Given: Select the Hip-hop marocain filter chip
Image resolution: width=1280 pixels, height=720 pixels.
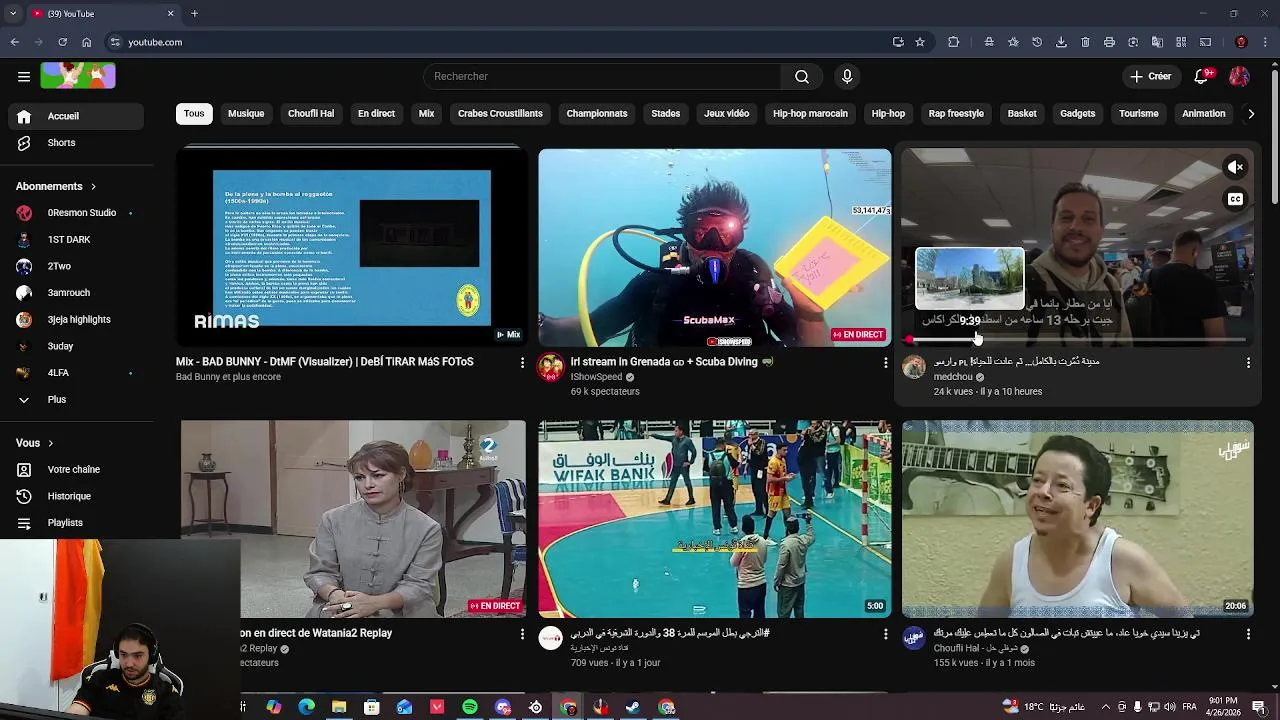Looking at the screenshot, I should (x=810, y=114).
